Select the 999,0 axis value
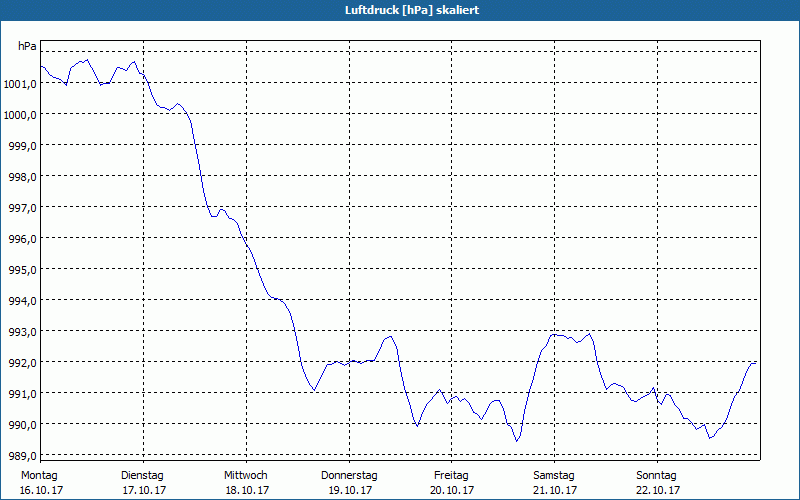The image size is (800, 500). (x=22, y=145)
